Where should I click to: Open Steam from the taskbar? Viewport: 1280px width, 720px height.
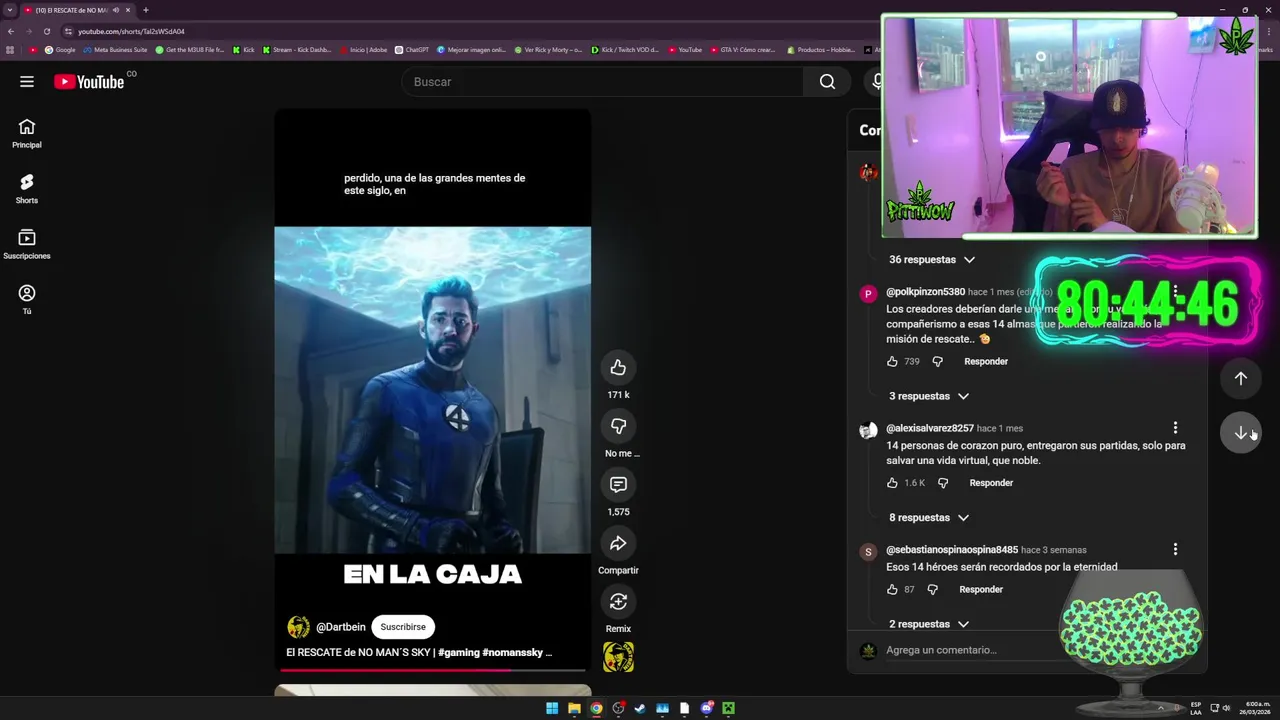640,708
